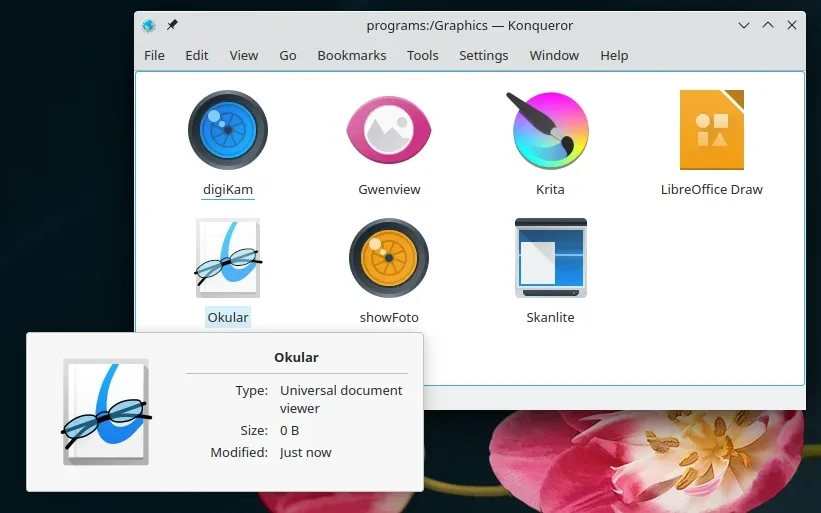Open the Help menu
The image size is (821, 513).
click(614, 55)
